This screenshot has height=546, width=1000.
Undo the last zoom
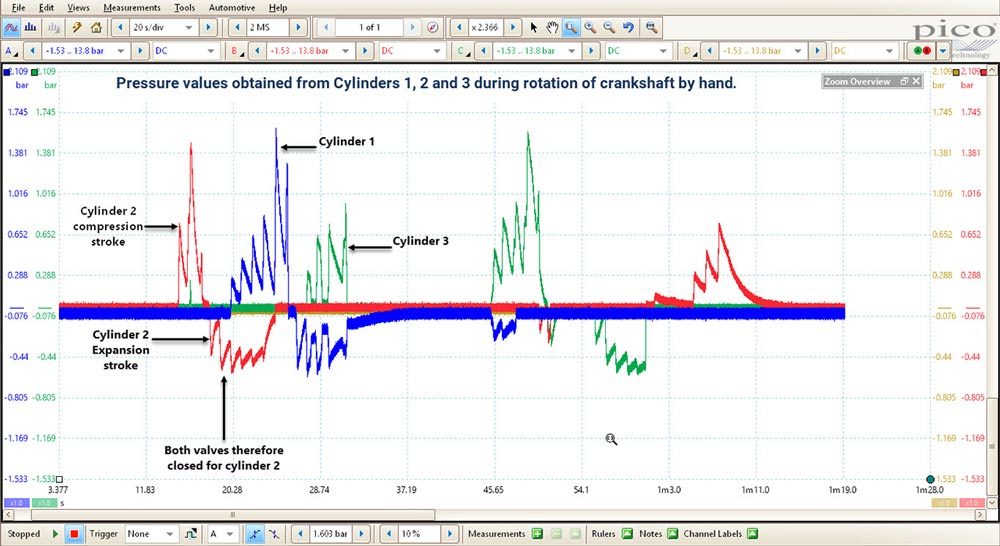coord(628,27)
